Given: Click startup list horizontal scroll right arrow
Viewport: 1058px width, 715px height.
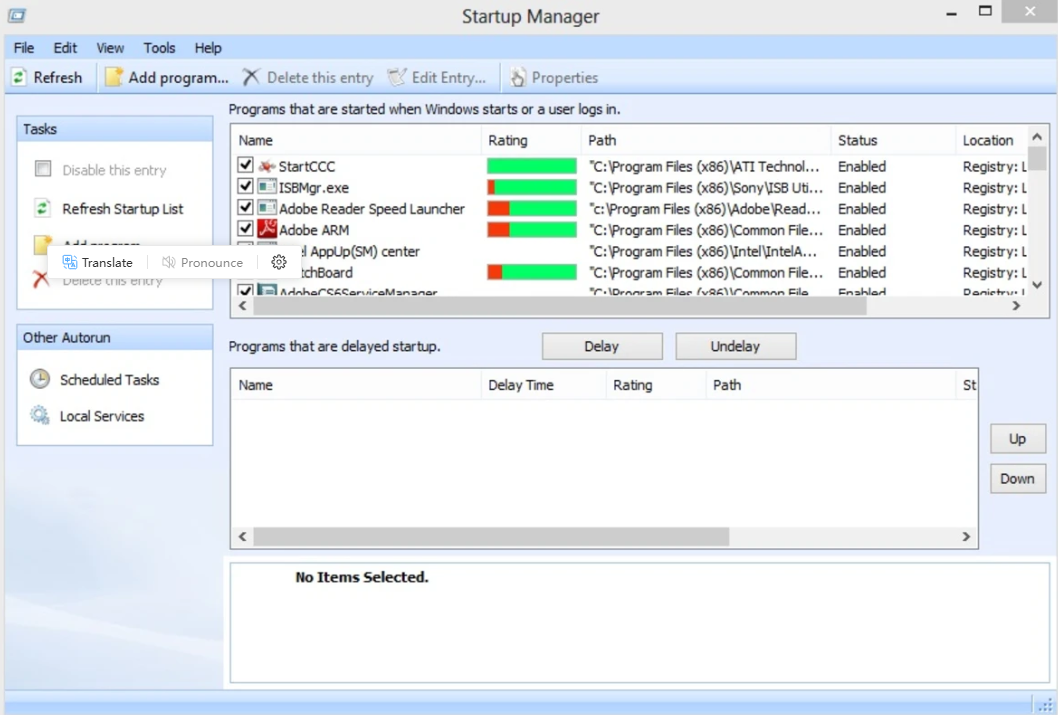Looking at the screenshot, I should click(1016, 306).
